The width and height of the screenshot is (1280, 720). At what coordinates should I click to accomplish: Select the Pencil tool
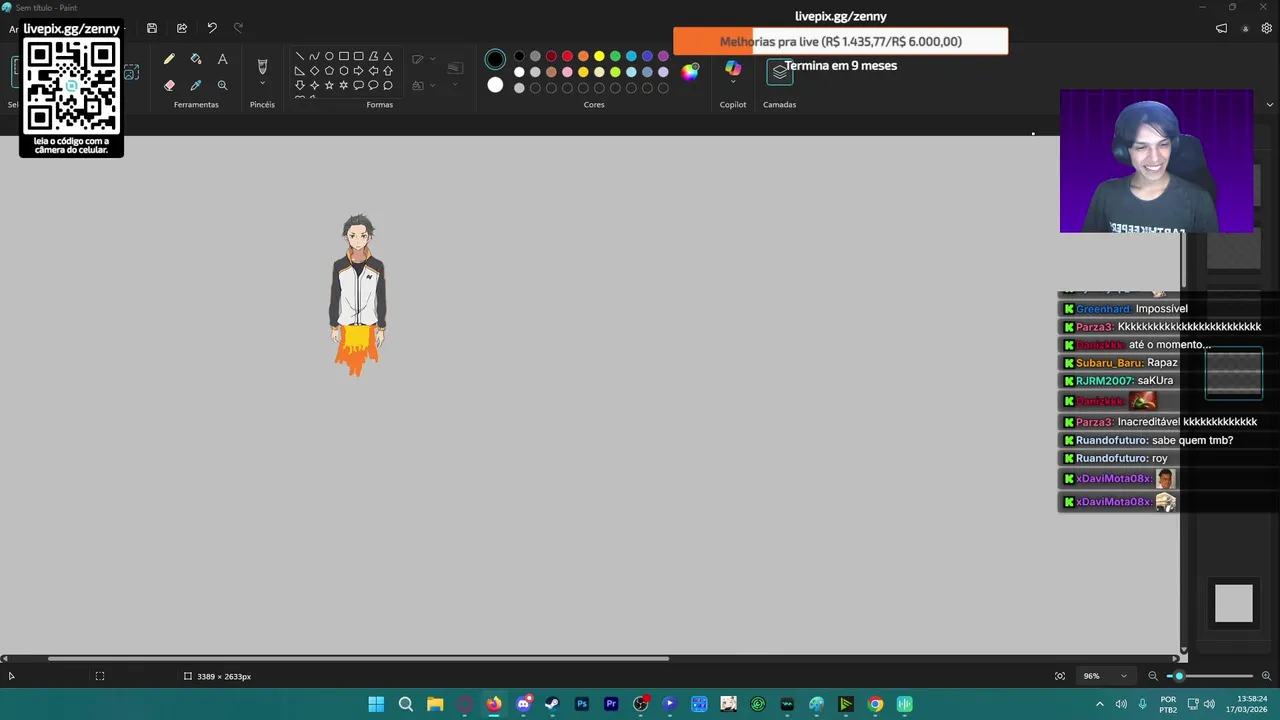pos(169,60)
